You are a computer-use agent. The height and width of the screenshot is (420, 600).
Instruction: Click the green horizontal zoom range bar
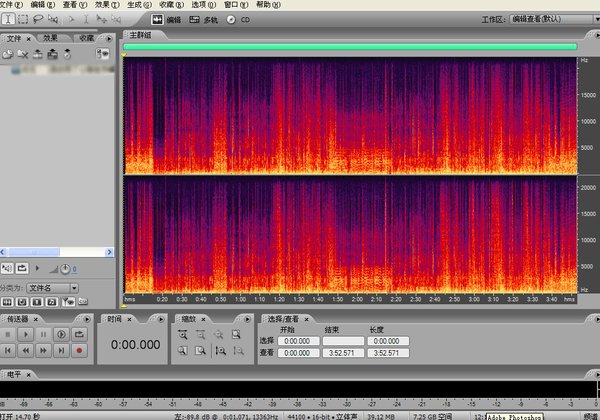350,47
